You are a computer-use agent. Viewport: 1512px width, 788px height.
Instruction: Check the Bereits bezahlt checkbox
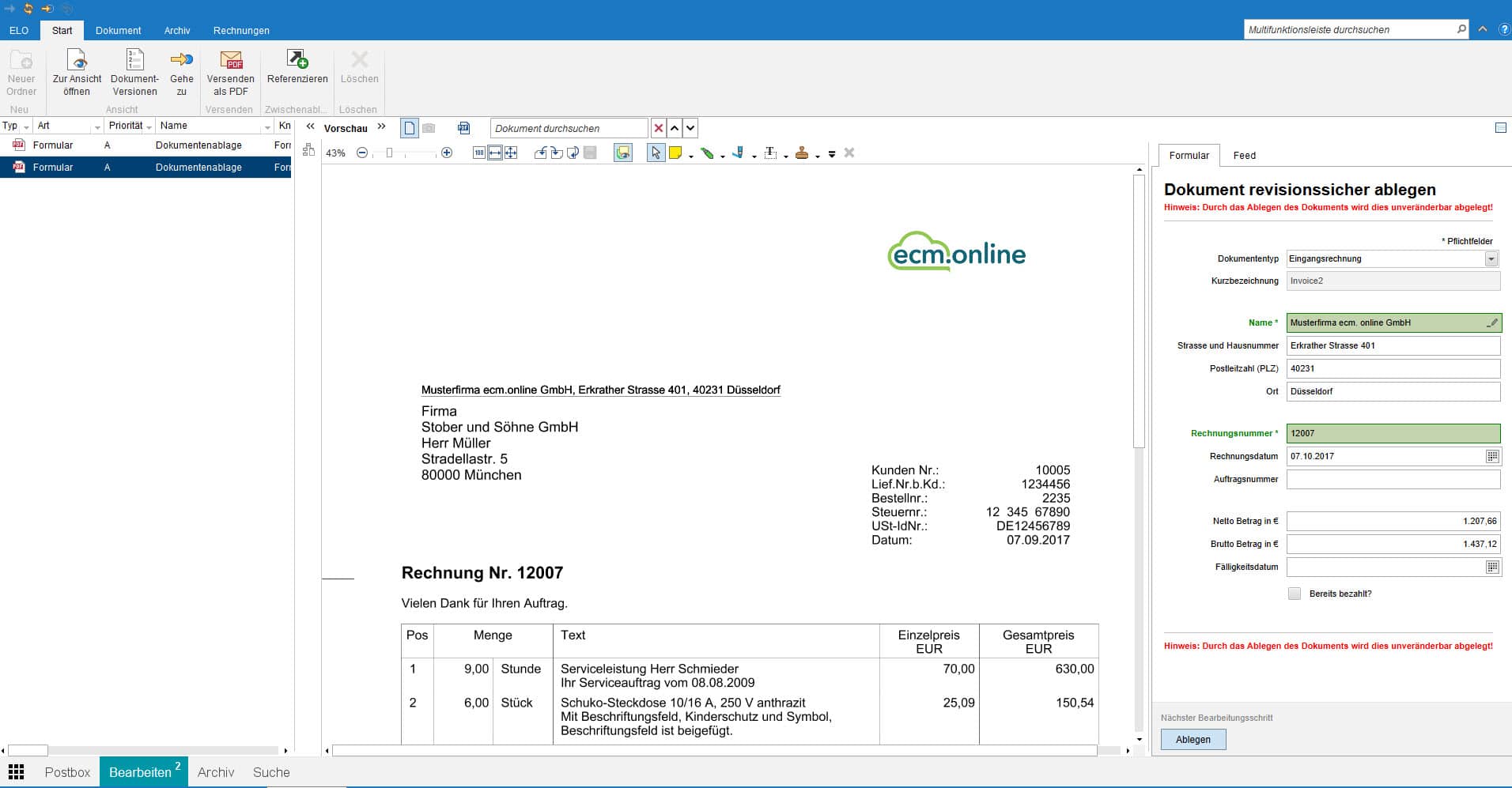(x=1295, y=594)
